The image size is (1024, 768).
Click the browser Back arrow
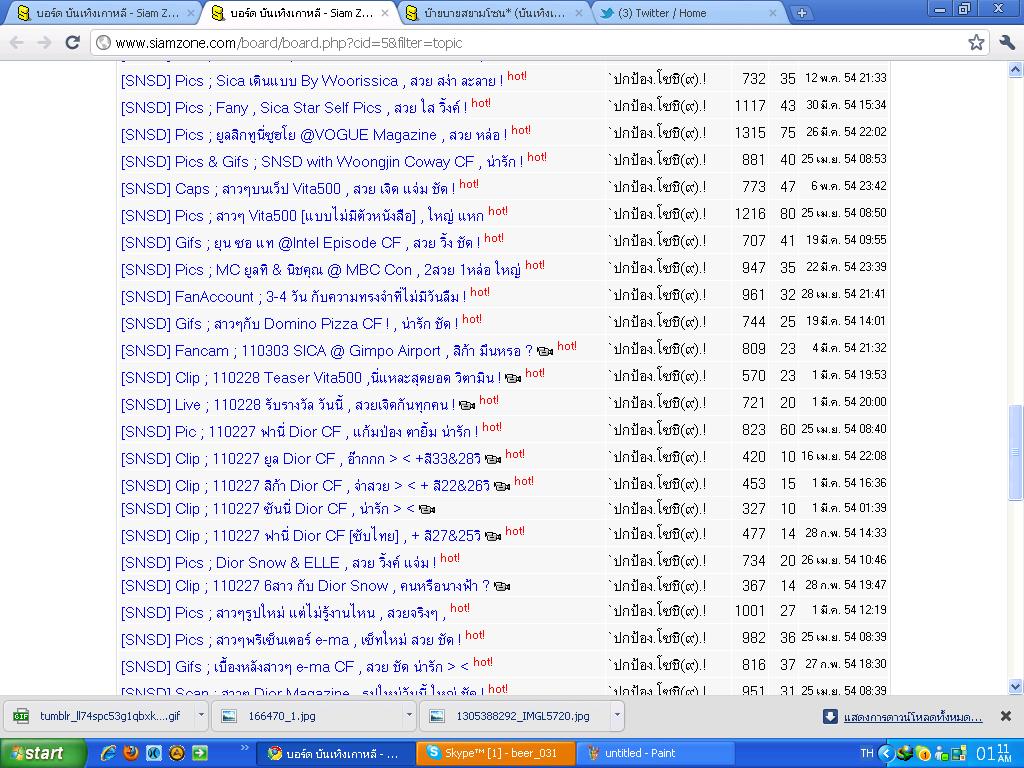pos(17,43)
